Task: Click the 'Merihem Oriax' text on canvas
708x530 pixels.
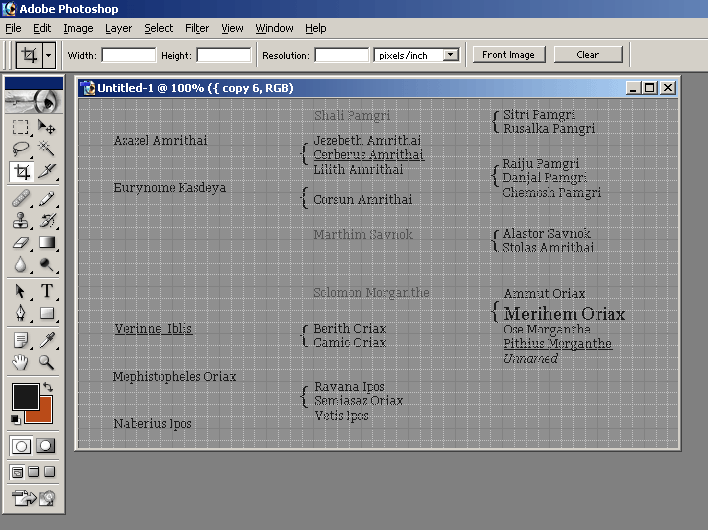Action: [564, 313]
